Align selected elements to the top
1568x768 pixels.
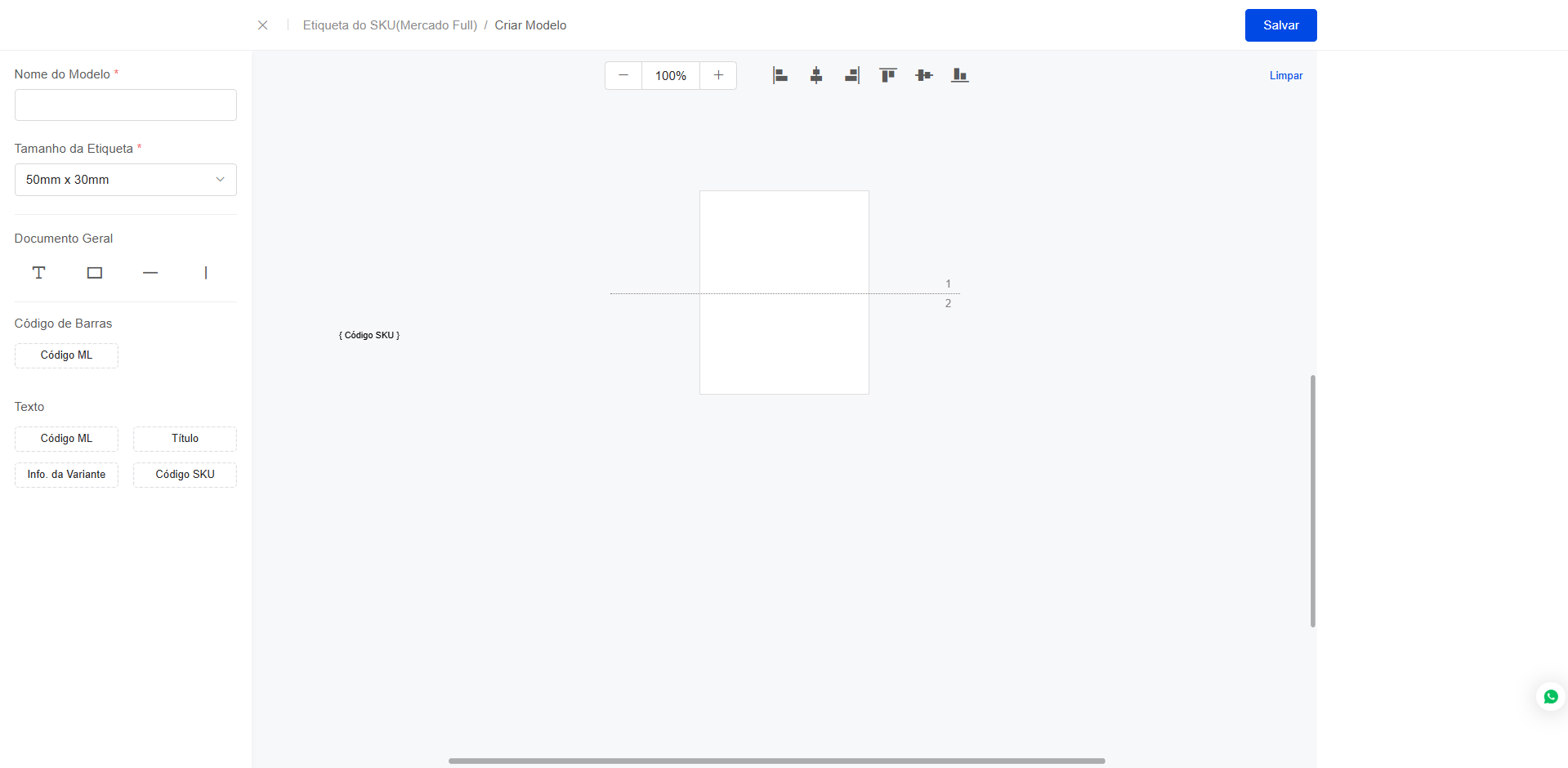[x=888, y=75]
